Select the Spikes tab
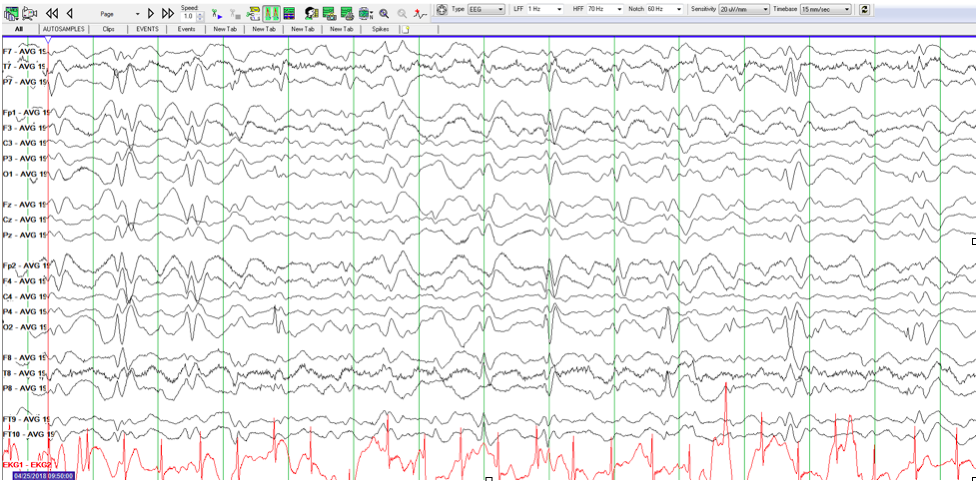This screenshot has height=481, width=976. [380, 29]
